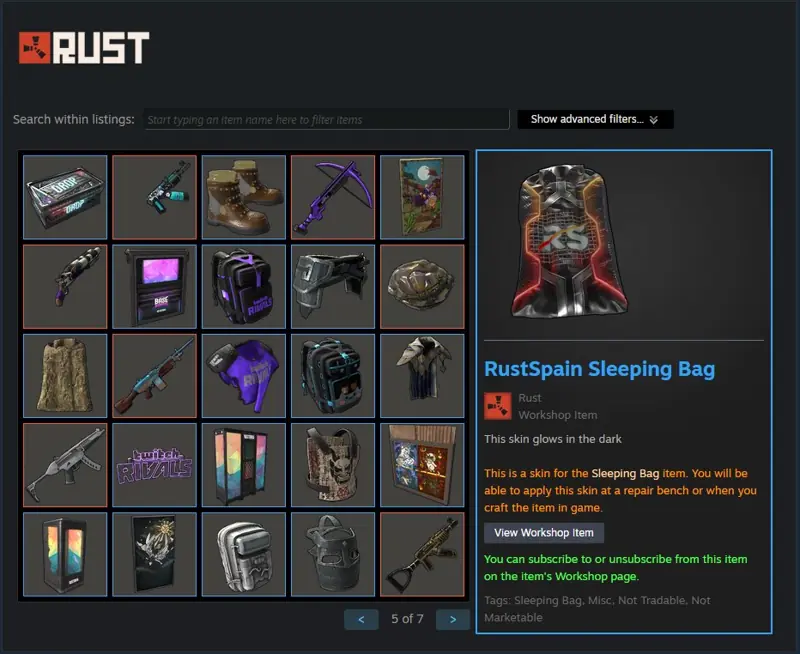Select the purple Twitch Rivals backpack
This screenshot has height=654, width=800.
click(x=243, y=286)
